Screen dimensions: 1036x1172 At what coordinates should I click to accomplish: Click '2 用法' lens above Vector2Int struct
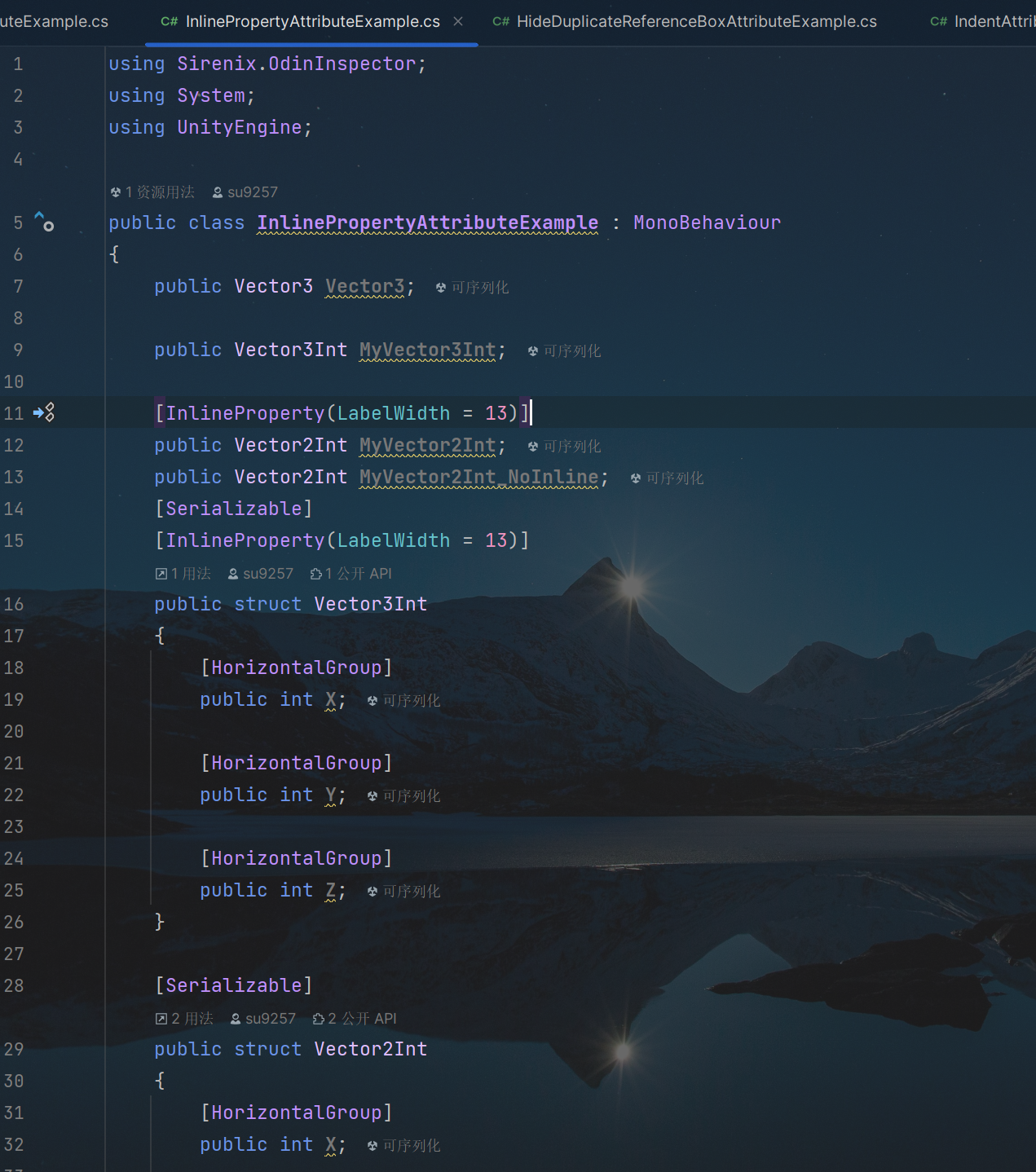[184, 1019]
